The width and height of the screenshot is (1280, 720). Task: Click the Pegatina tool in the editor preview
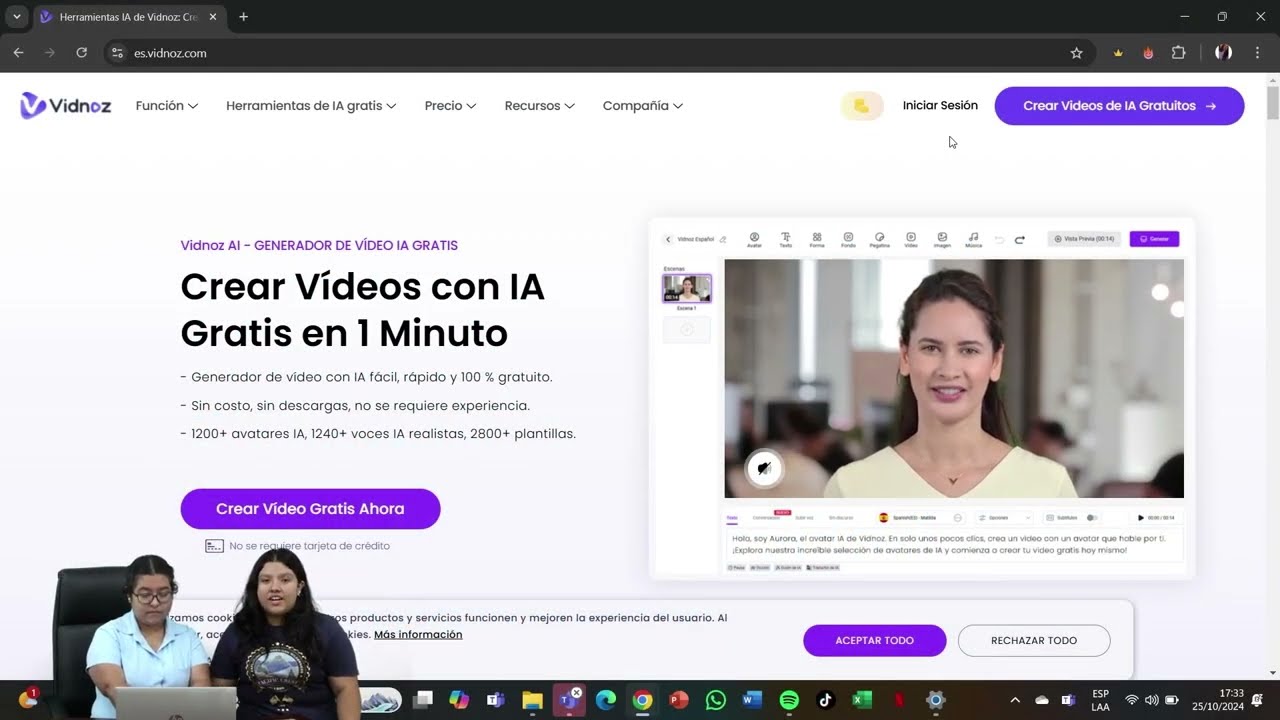click(879, 239)
